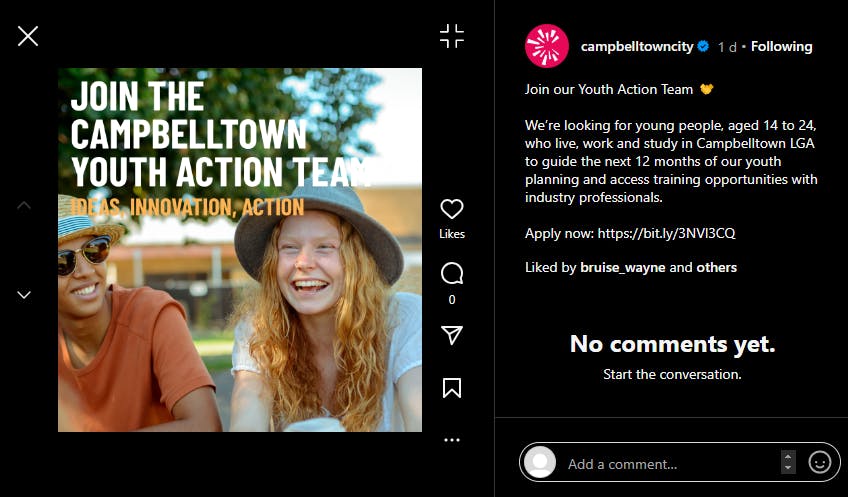Viewport: 848px width, 497px height.
Task: Click your avatar beside comment box
Action: pos(540,462)
